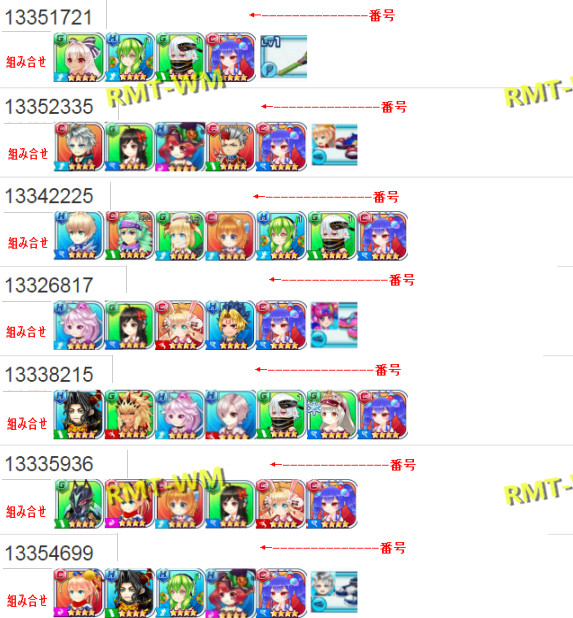The height and width of the screenshot is (618, 573).
Task: Click the account number 13352335
Action: [x=49, y=106]
